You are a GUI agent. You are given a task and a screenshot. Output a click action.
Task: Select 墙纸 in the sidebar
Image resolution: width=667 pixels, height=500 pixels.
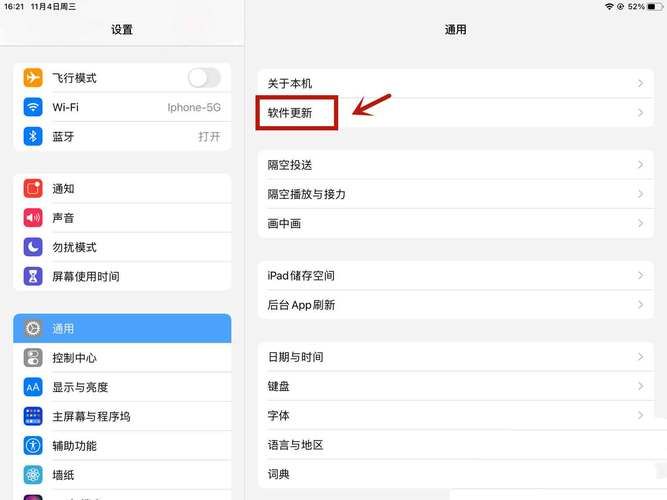(x=122, y=475)
